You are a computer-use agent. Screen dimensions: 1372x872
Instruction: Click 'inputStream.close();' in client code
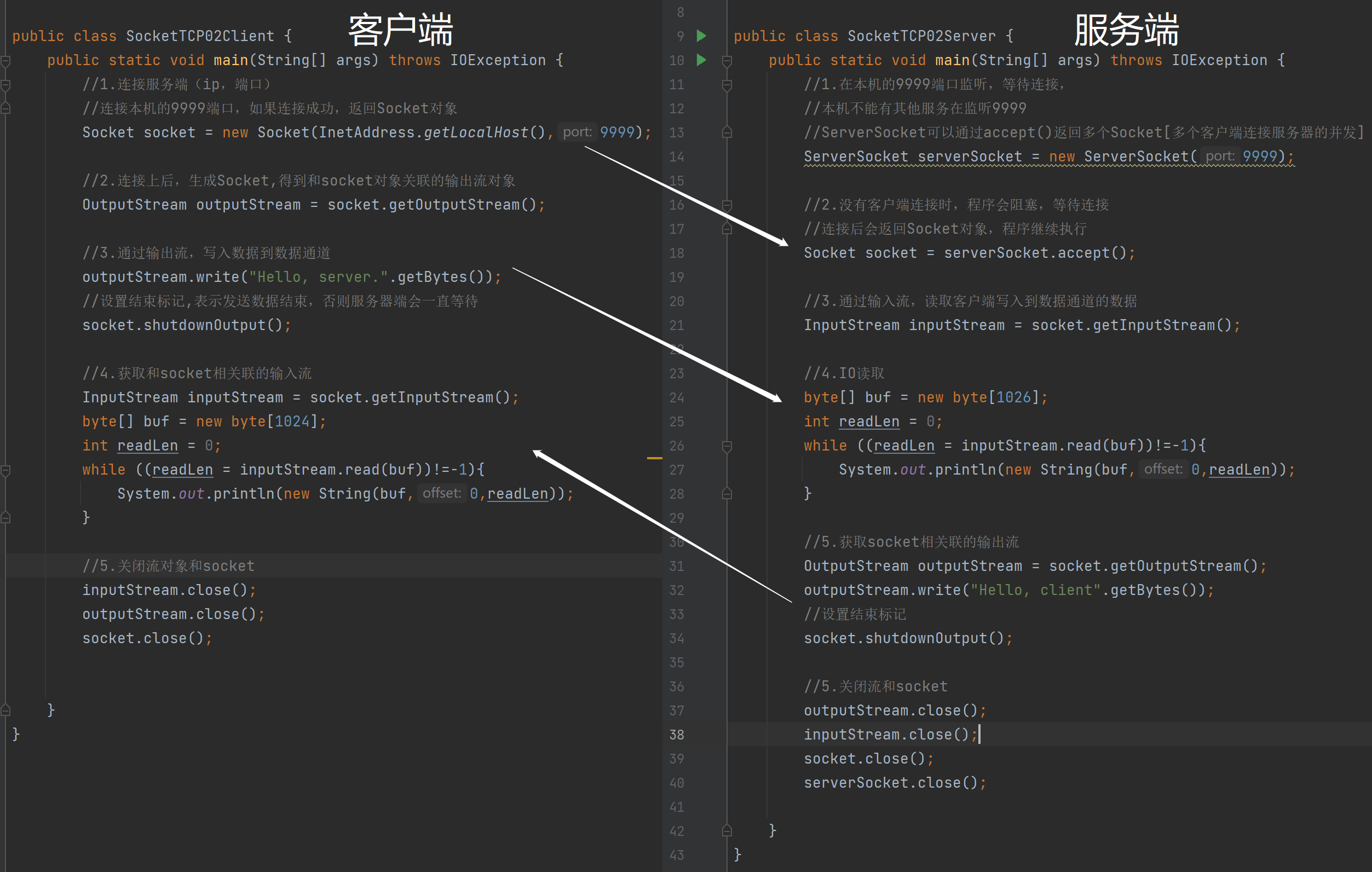pyautogui.click(x=170, y=590)
